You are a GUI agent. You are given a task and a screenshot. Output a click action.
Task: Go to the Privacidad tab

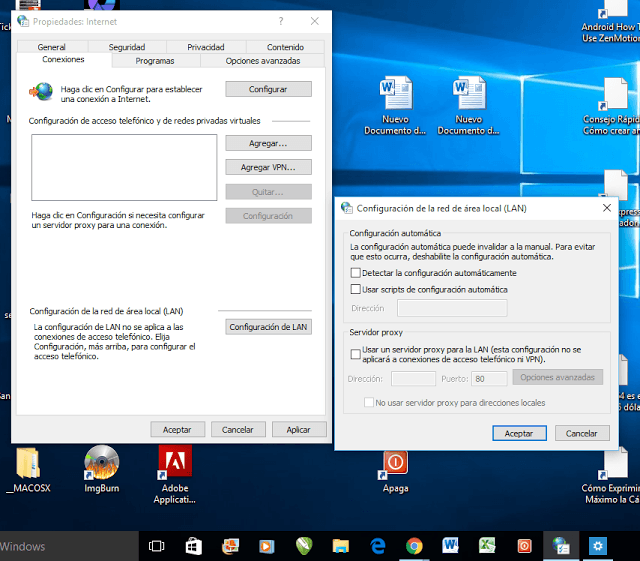pos(206,47)
